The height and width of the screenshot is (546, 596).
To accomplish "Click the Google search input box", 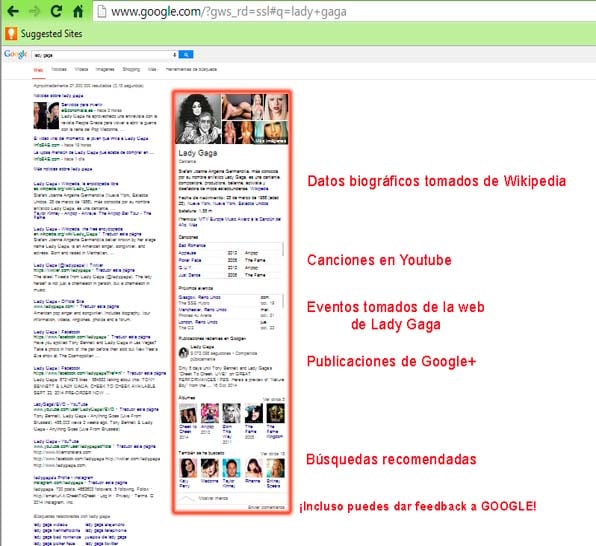I will point(101,55).
